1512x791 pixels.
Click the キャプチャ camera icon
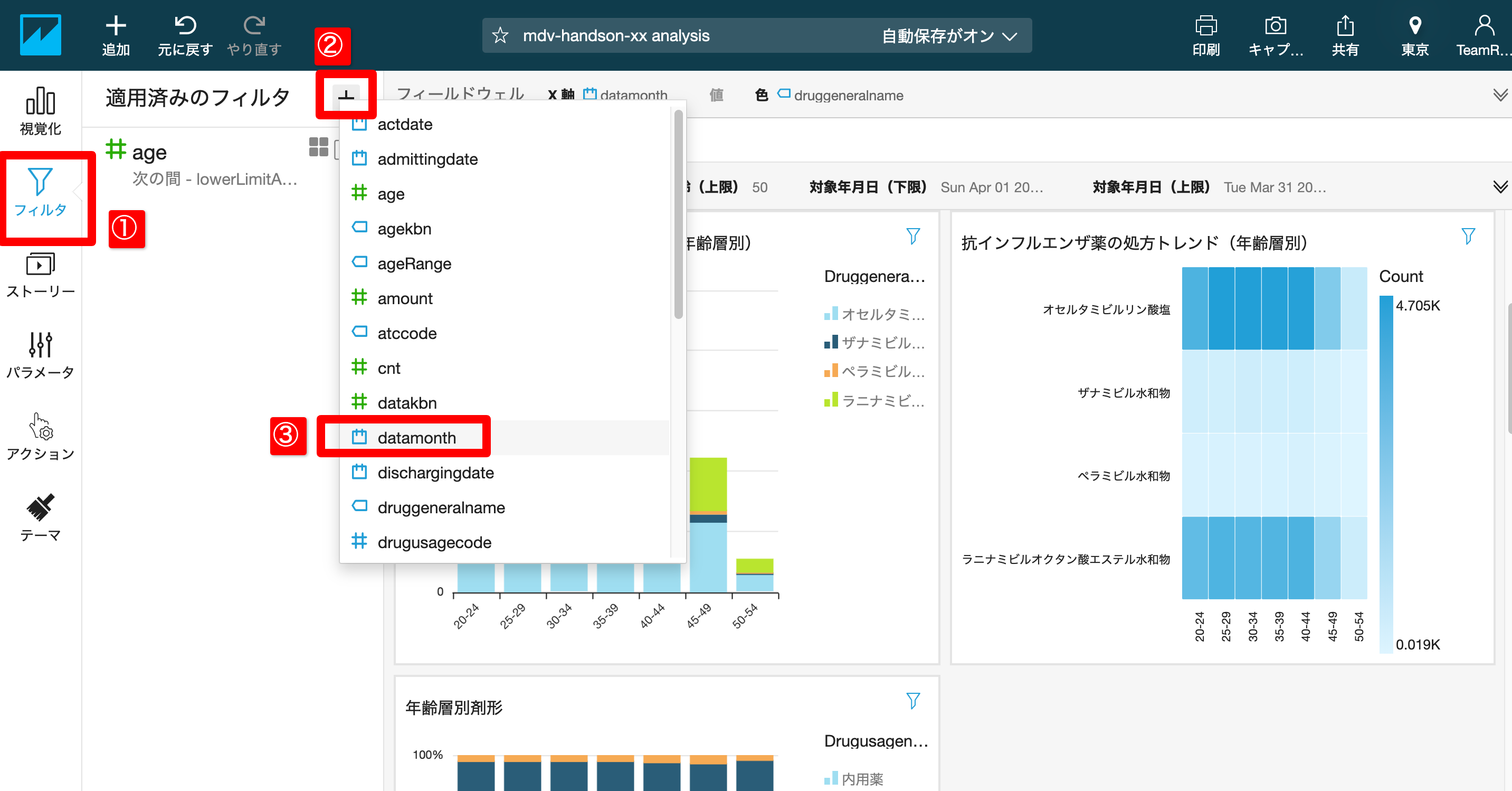pyautogui.click(x=1275, y=25)
